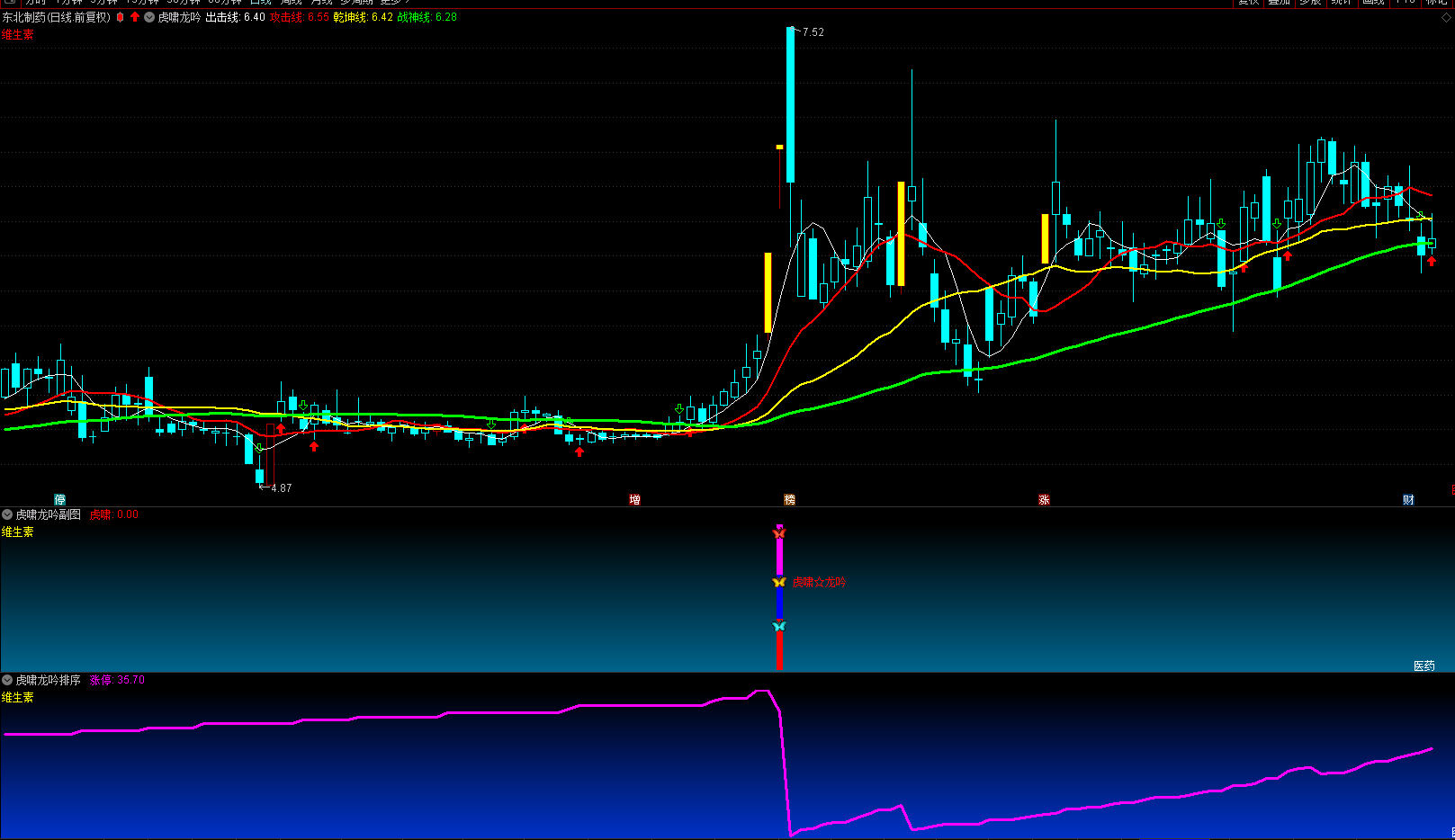Image resolution: width=1455 pixels, height=840 pixels.
Task: Click the small red marker icon after 东北制药 title
Action: tap(120, 17)
